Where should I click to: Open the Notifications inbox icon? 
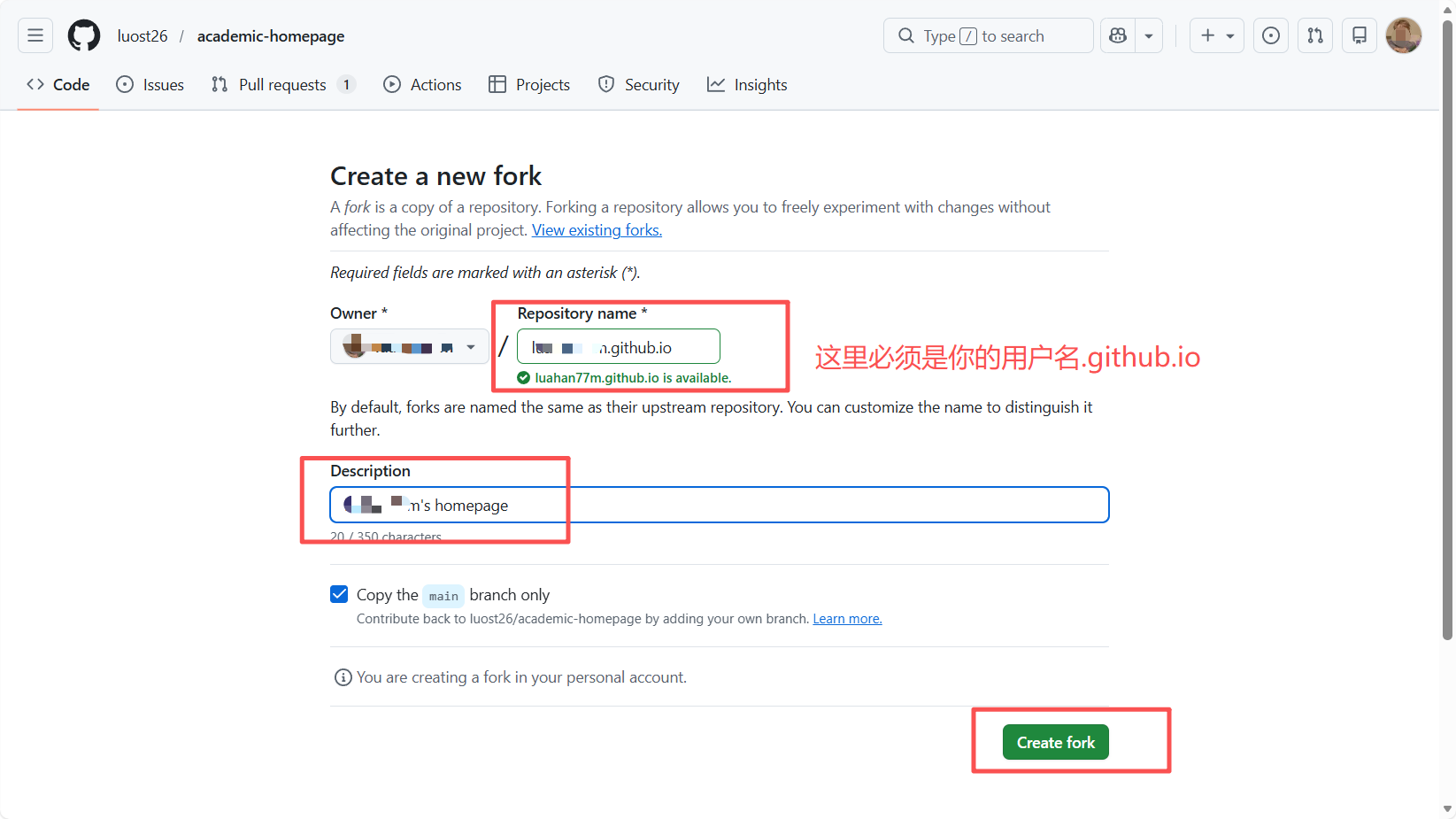coord(1360,35)
